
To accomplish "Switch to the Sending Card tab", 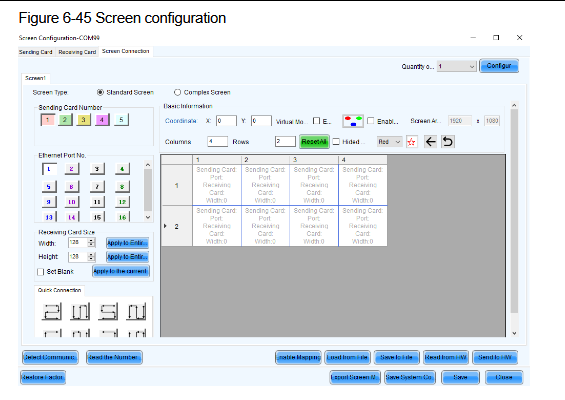I will coord(35,52).
